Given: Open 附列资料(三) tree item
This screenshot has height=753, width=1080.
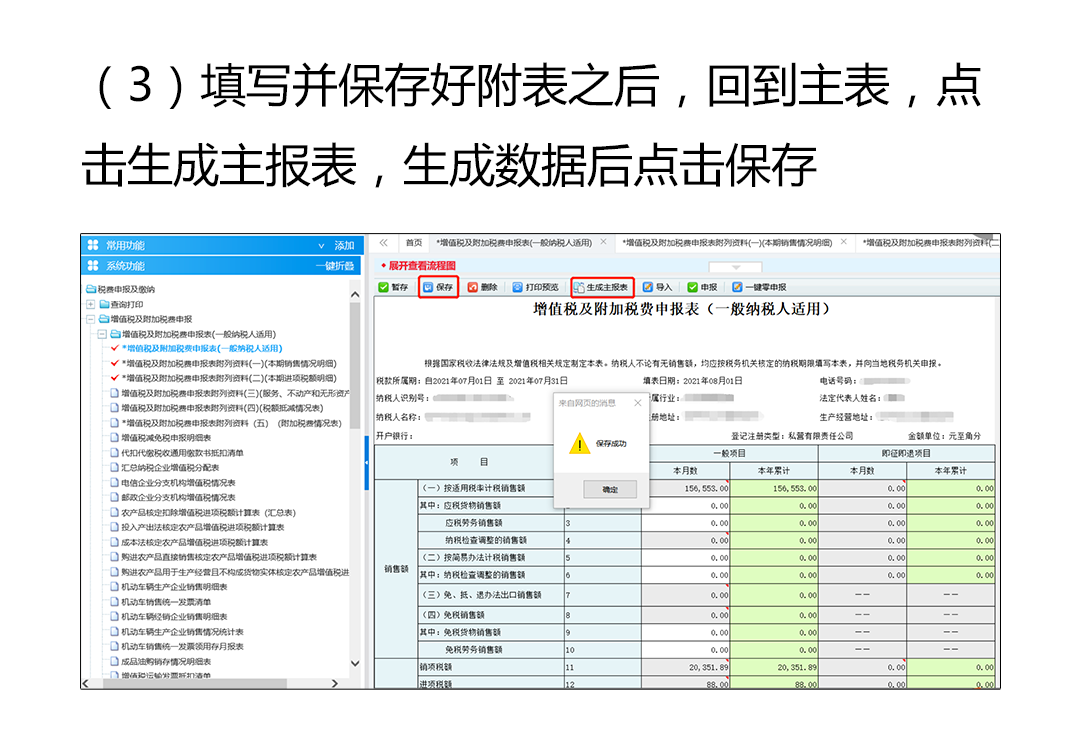Looking at the screenshot, I should [x=235, y=393].
